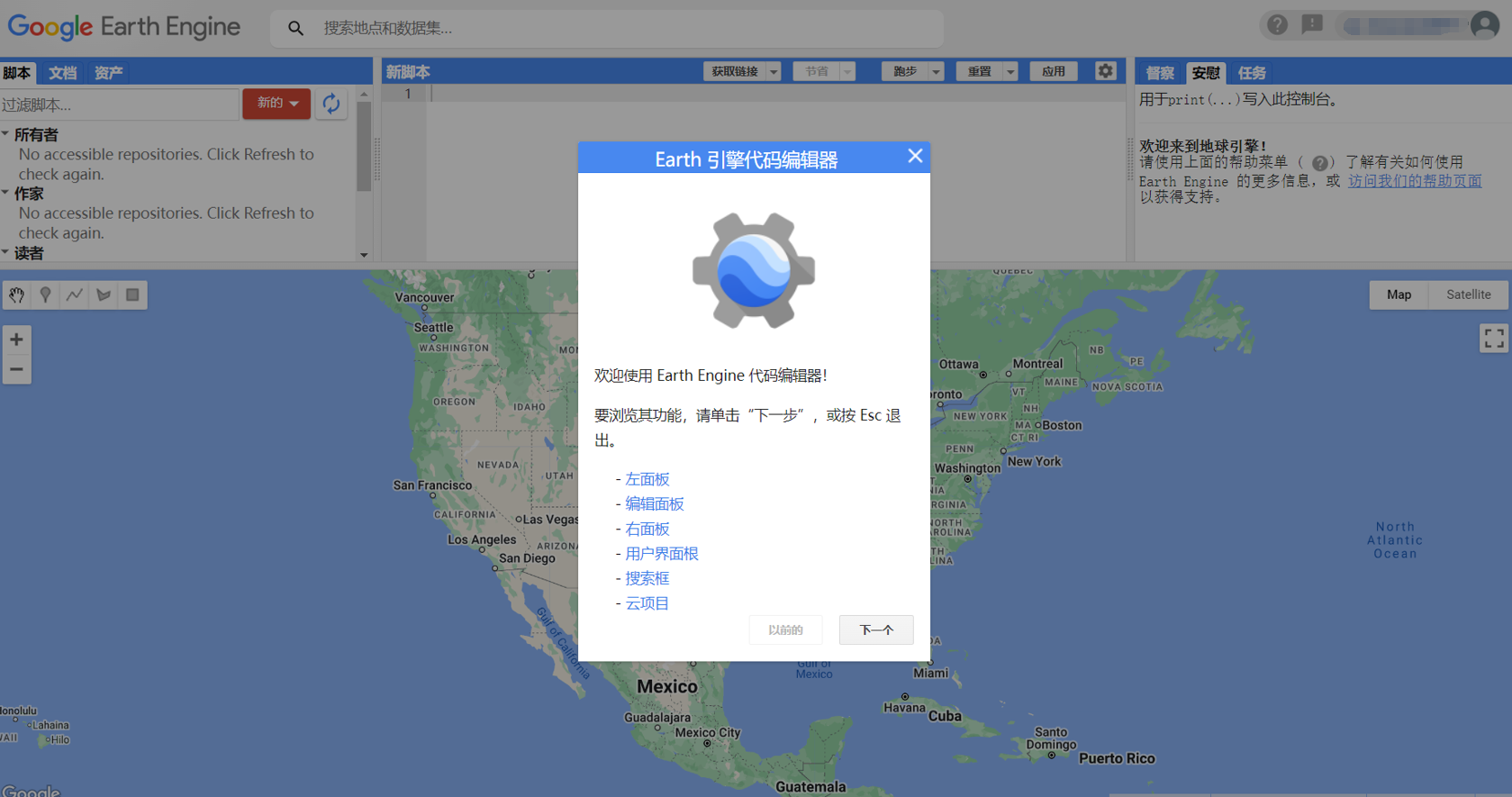The width and height of the screenshot is (1512, 797).
Task: Open the 新的 new script dropdown
Action: (276, 104)
